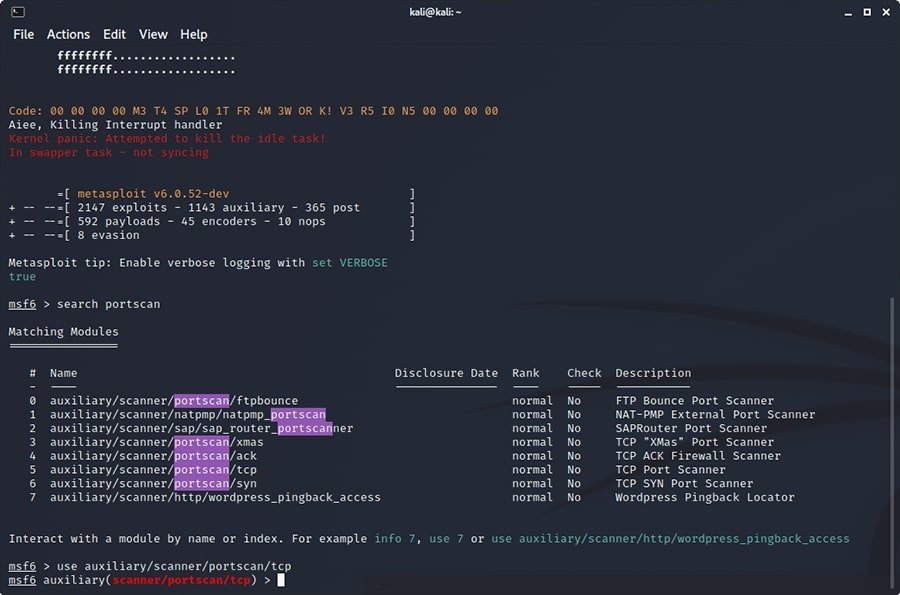Click the auxiliary/scanner/portscan/syn module entry
Image resolution: width=900 pixels, height=595 pixels.
point(153,484)
